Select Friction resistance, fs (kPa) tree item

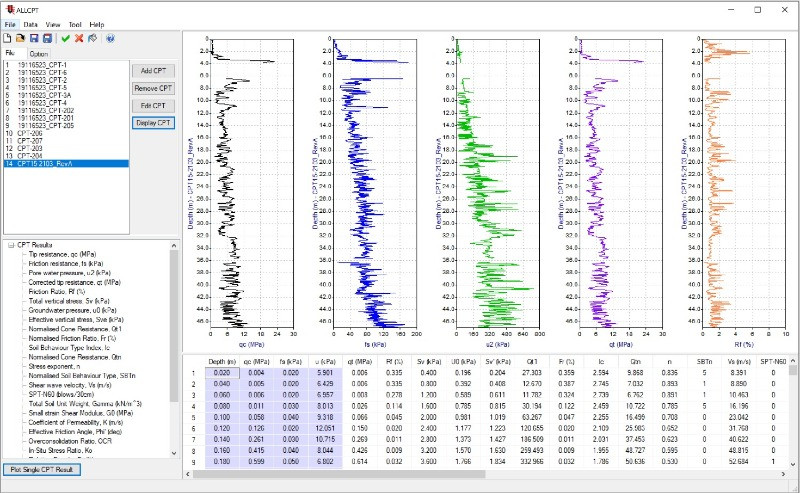[x=66, y=263]
